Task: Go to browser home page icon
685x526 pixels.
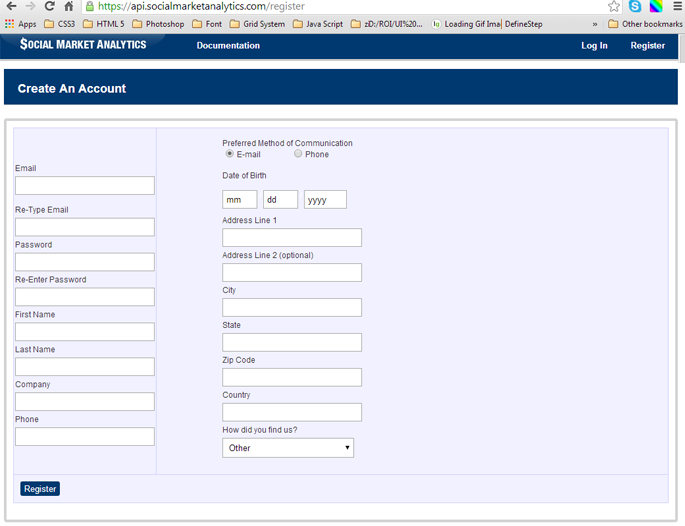Action: coord(69,6)
